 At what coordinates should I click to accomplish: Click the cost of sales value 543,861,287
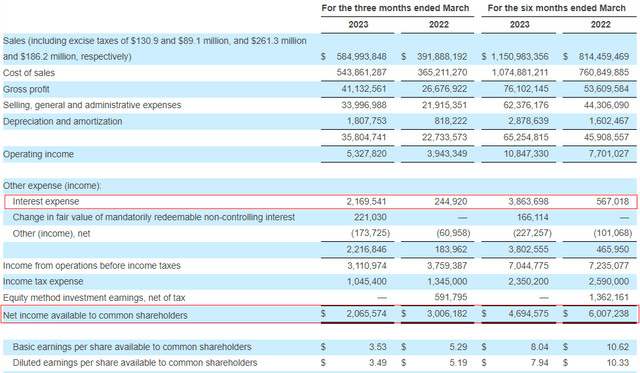click(361, 73)
